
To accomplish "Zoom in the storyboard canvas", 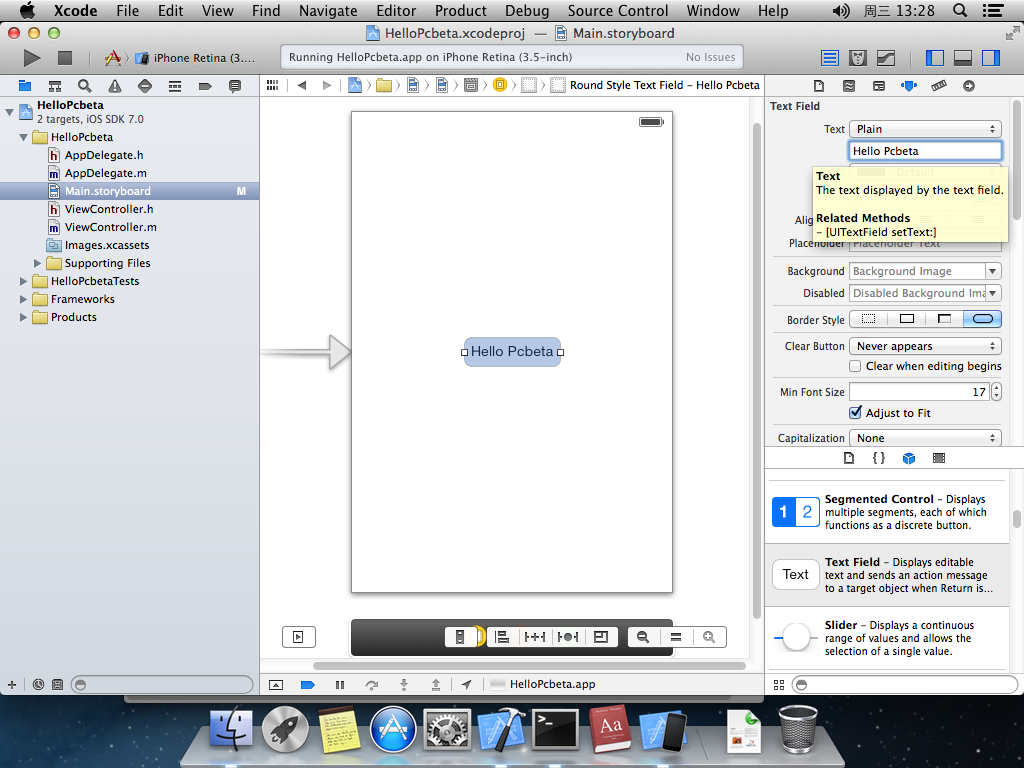I will tap(709, 637).
